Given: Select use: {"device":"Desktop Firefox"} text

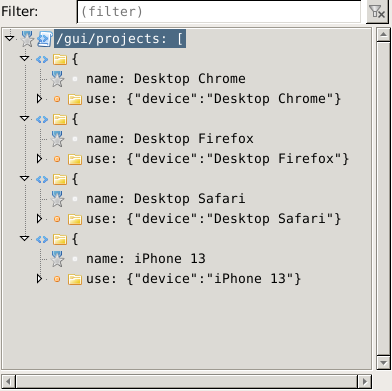Looking at the screenshot, I should [x=218, y=159].
